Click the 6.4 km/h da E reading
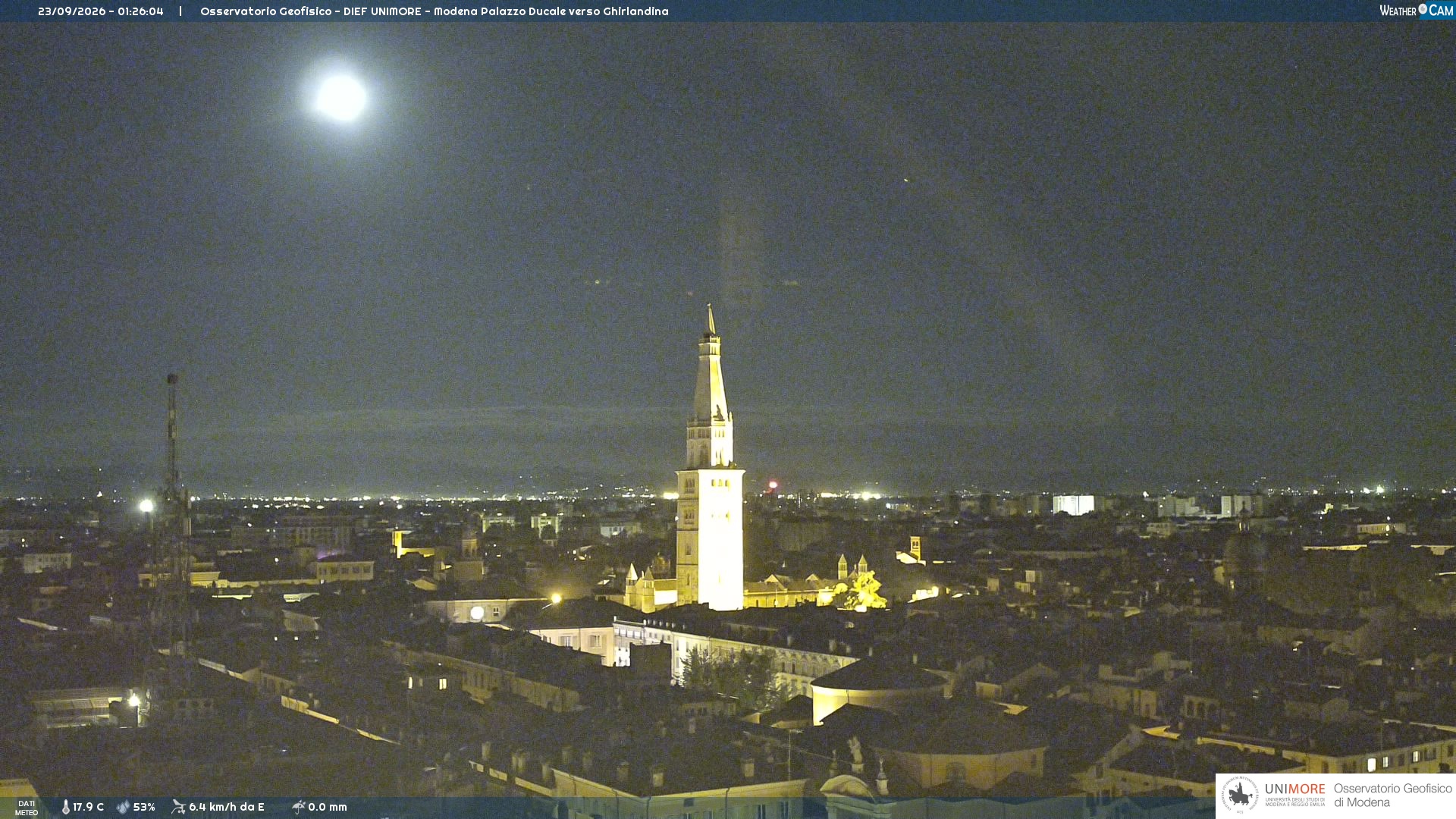 (227, 807)
